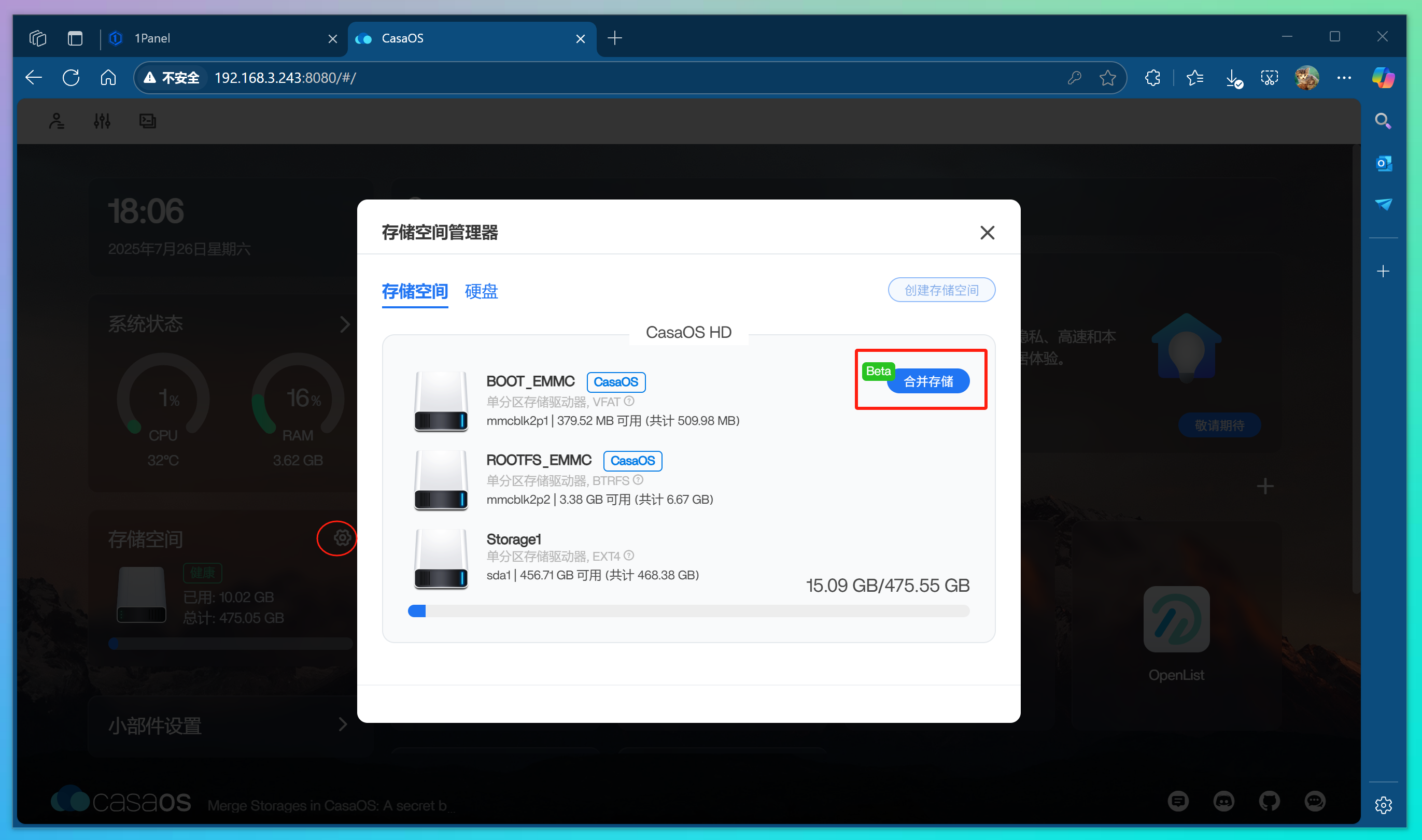Open the CasaOS settings gear at bottom right
The height and width of the screenshot is (840, 1422).
[1384, 804]
